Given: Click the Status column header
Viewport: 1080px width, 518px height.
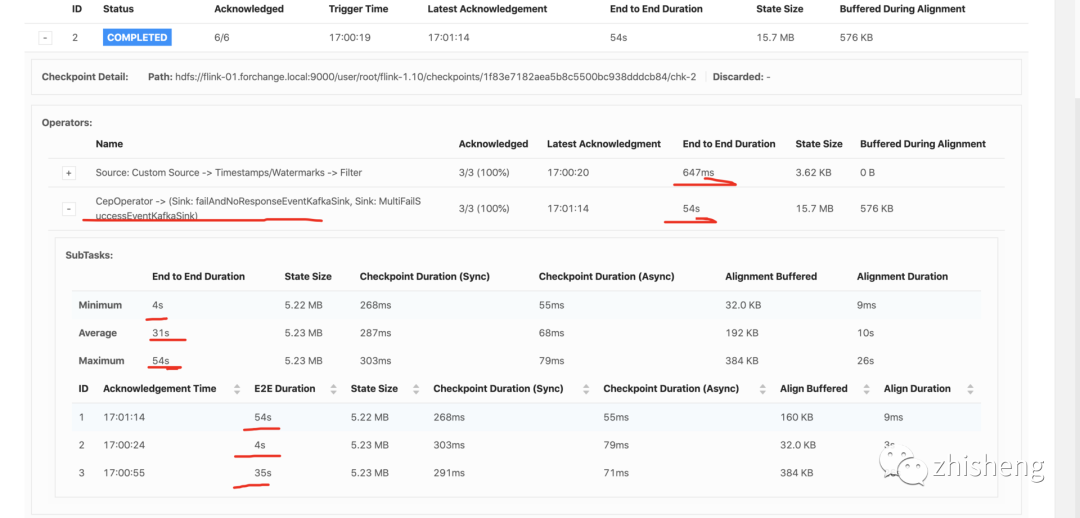Looking at the screenshot, I should tap(118, 9).
